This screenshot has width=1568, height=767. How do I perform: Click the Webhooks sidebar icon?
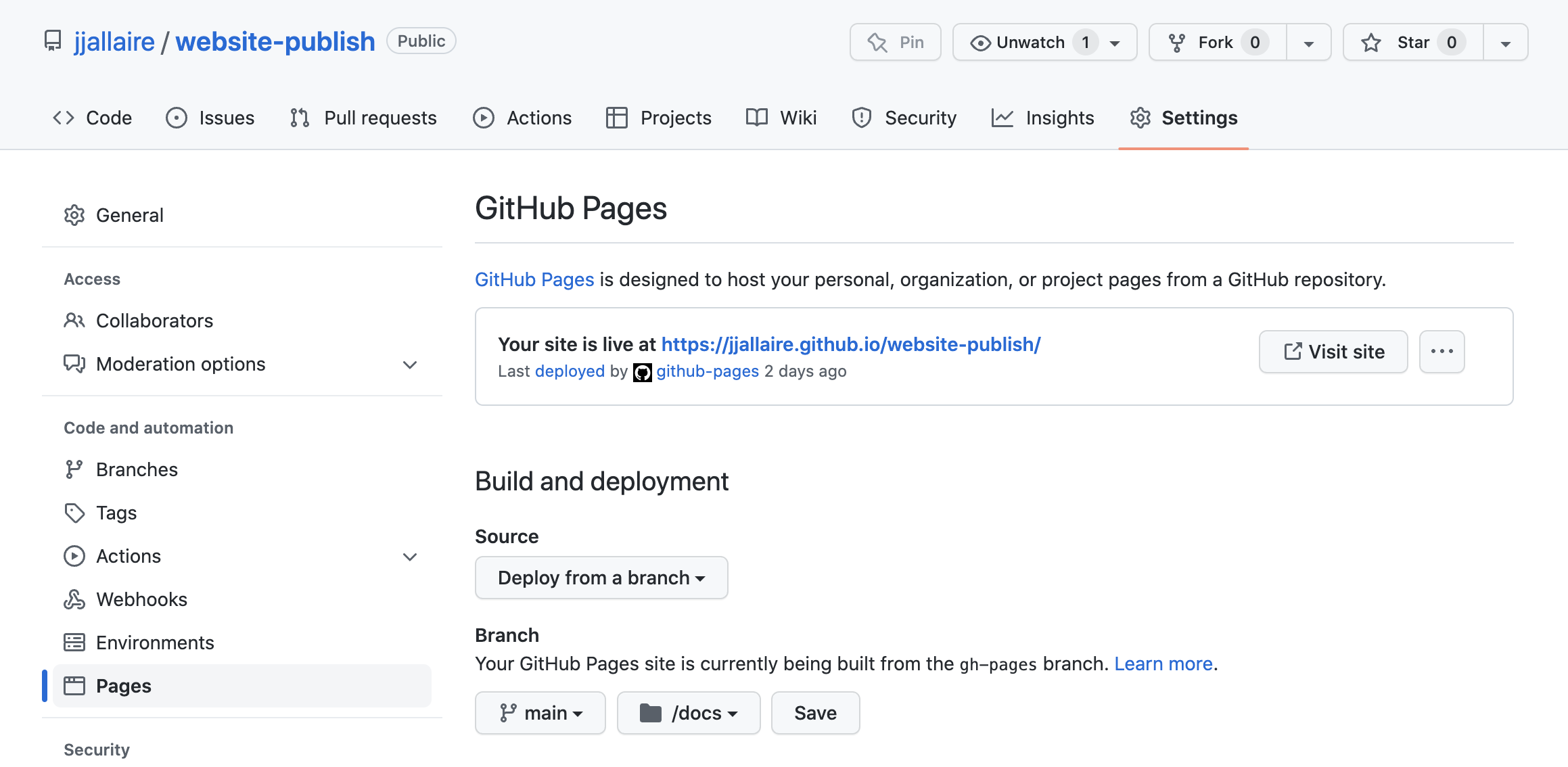pyautogui.click(x=74, y=599)
